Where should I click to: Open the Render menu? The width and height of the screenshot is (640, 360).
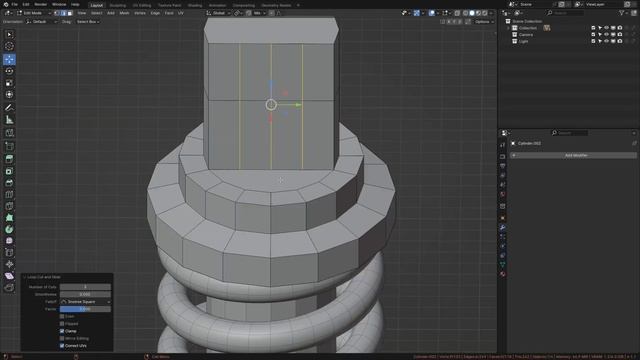[40, 4]
